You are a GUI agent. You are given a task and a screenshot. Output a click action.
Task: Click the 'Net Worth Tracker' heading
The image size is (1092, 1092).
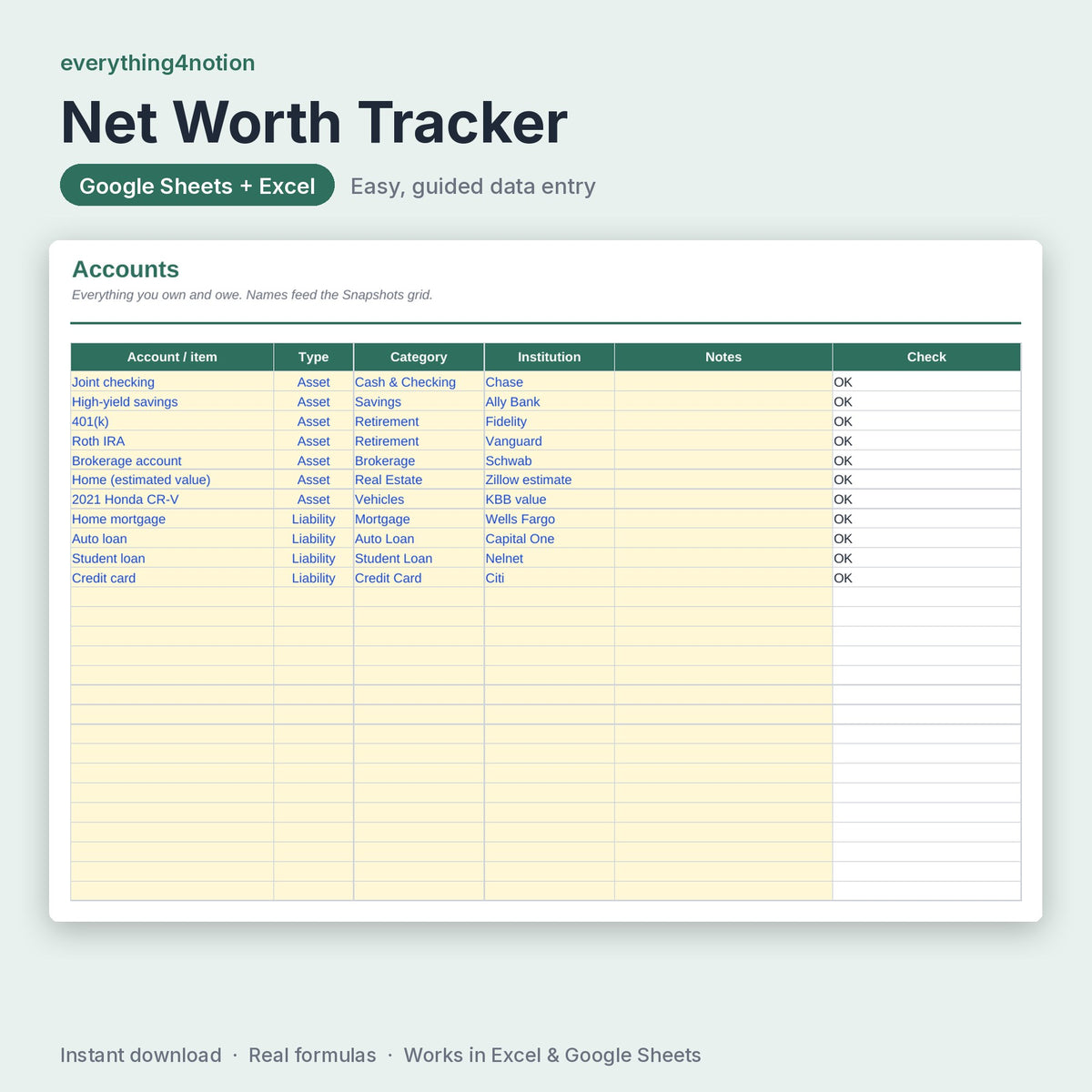pos(314,122)
